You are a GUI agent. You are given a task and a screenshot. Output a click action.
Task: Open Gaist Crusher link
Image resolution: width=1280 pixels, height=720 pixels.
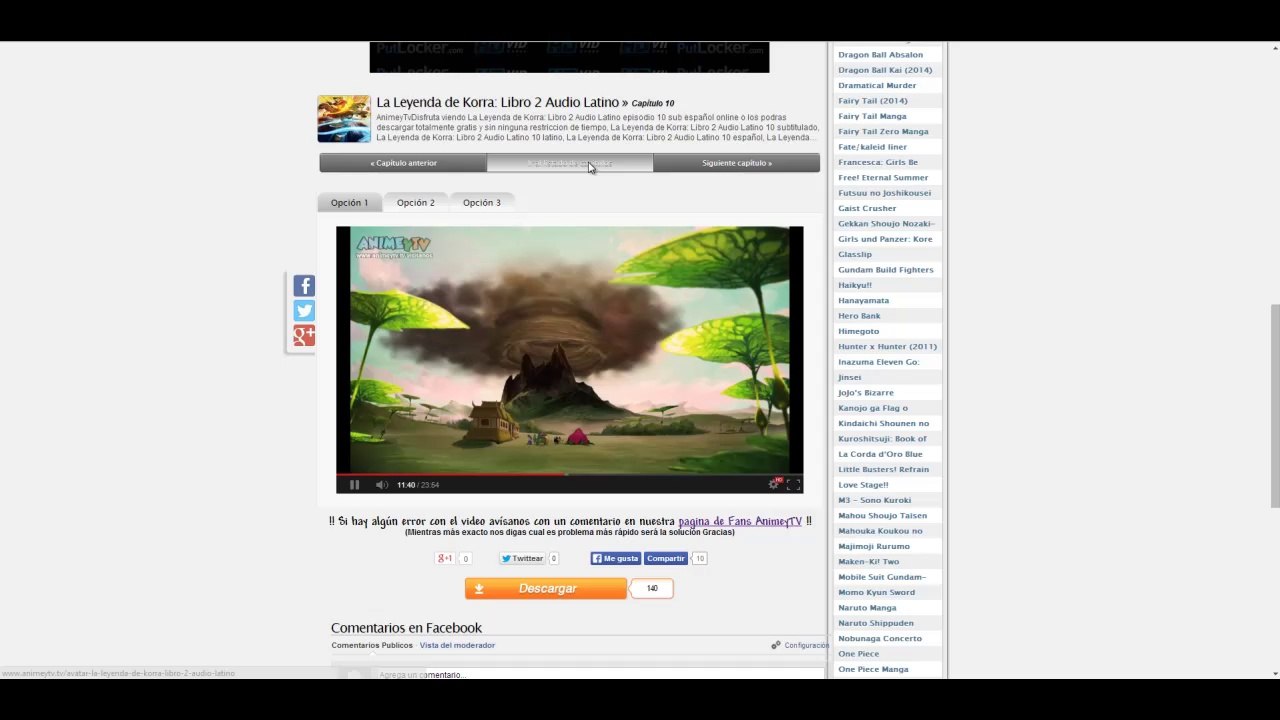(867, 208)
